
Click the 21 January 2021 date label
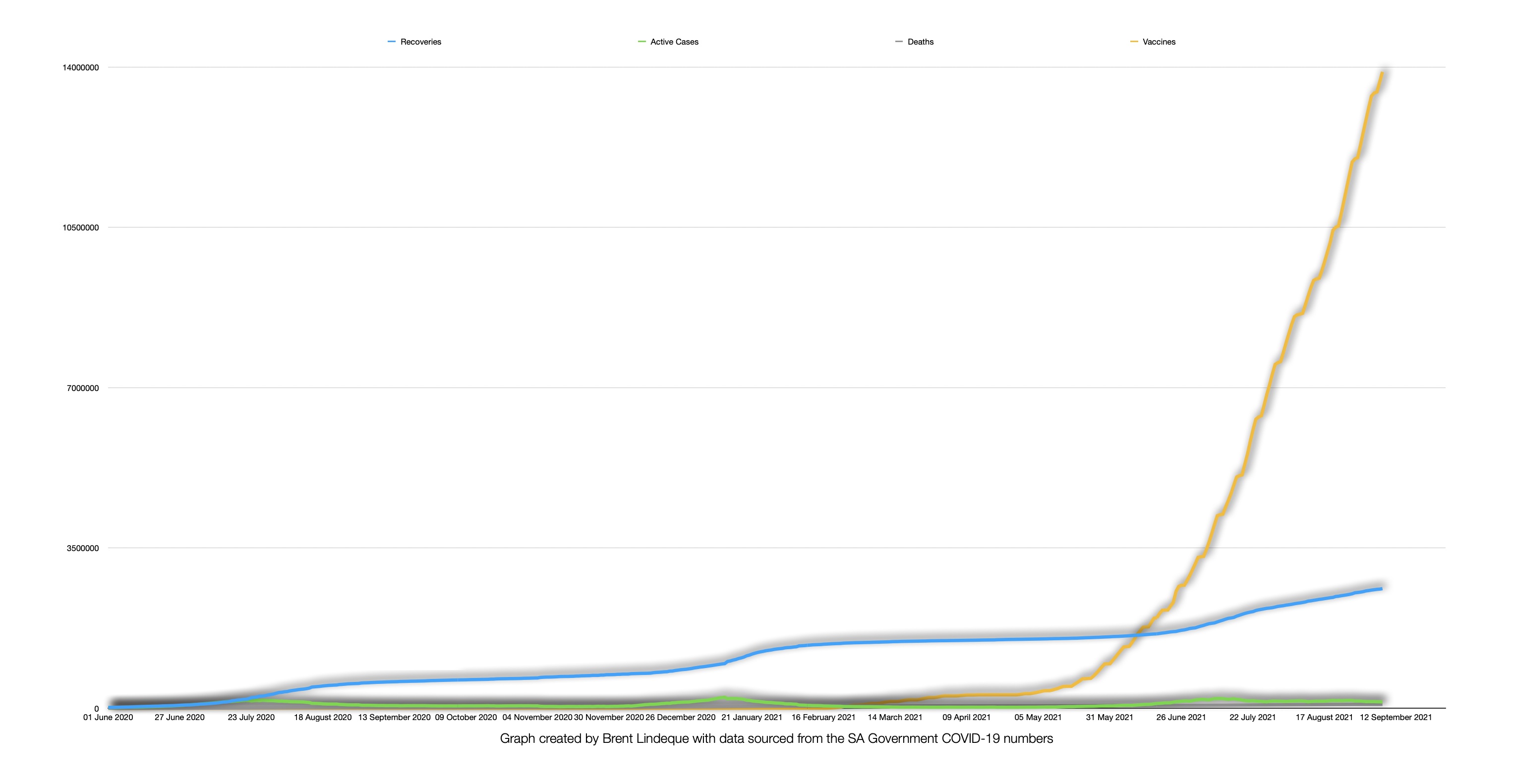pyautogui.click(x=752, y=717)
